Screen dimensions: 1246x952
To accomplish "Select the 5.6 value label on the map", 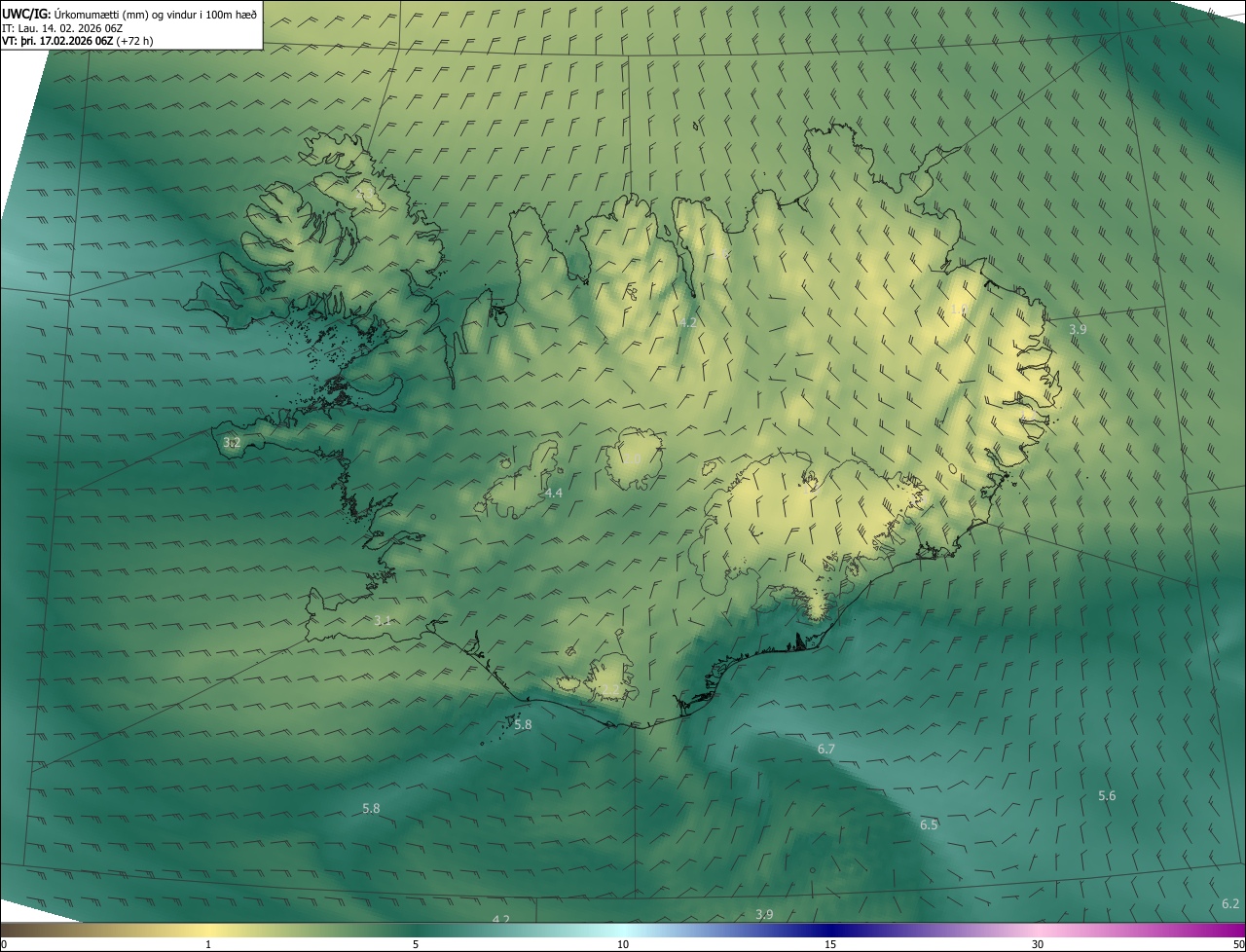I will 1107,796.
